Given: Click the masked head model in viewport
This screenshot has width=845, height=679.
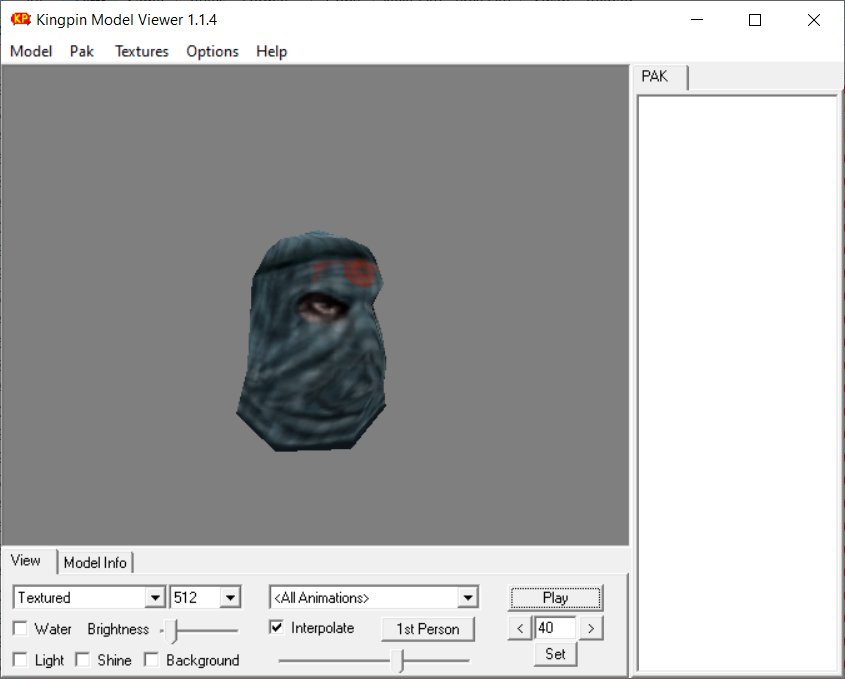Looking at the screenshot, I should point(313,342).
